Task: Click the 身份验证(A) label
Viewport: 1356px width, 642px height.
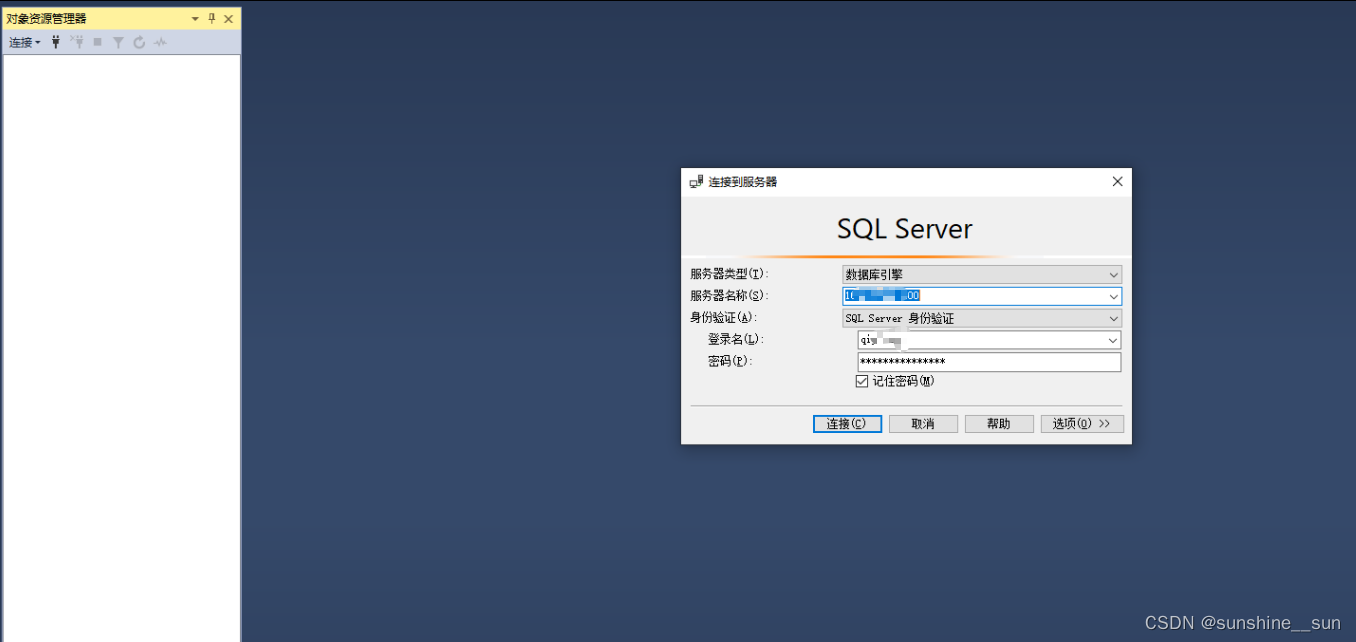Action: click(723, 318)
